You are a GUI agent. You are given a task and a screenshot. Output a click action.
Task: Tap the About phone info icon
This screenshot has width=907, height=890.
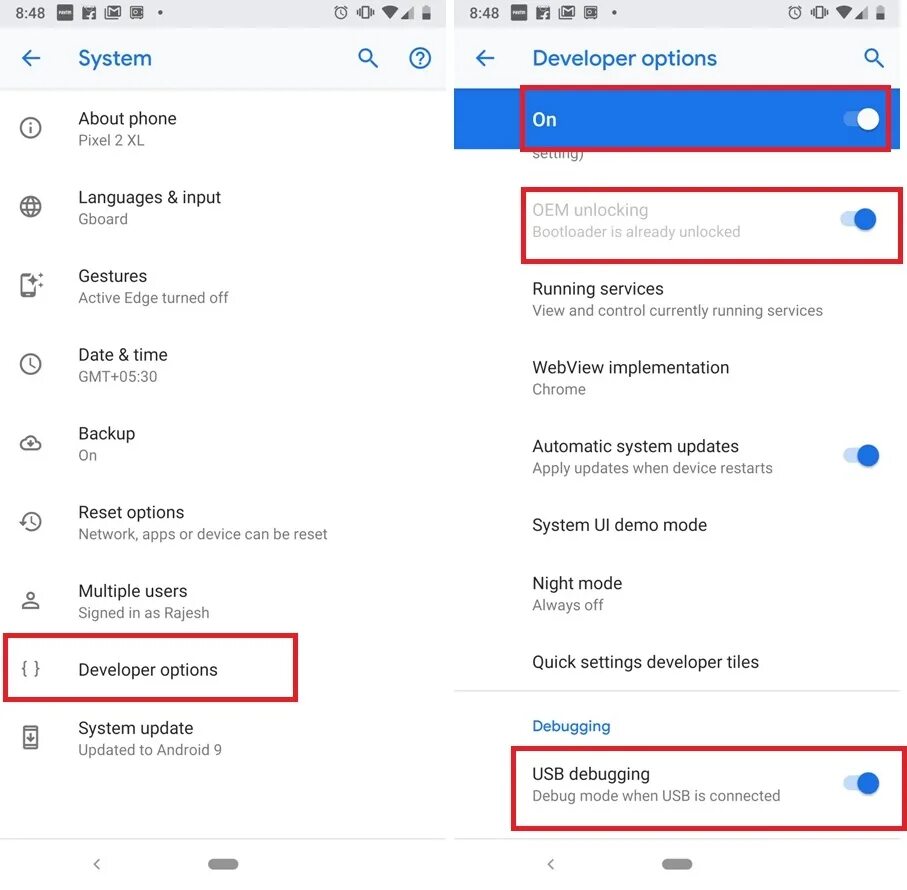pos(31,128)
